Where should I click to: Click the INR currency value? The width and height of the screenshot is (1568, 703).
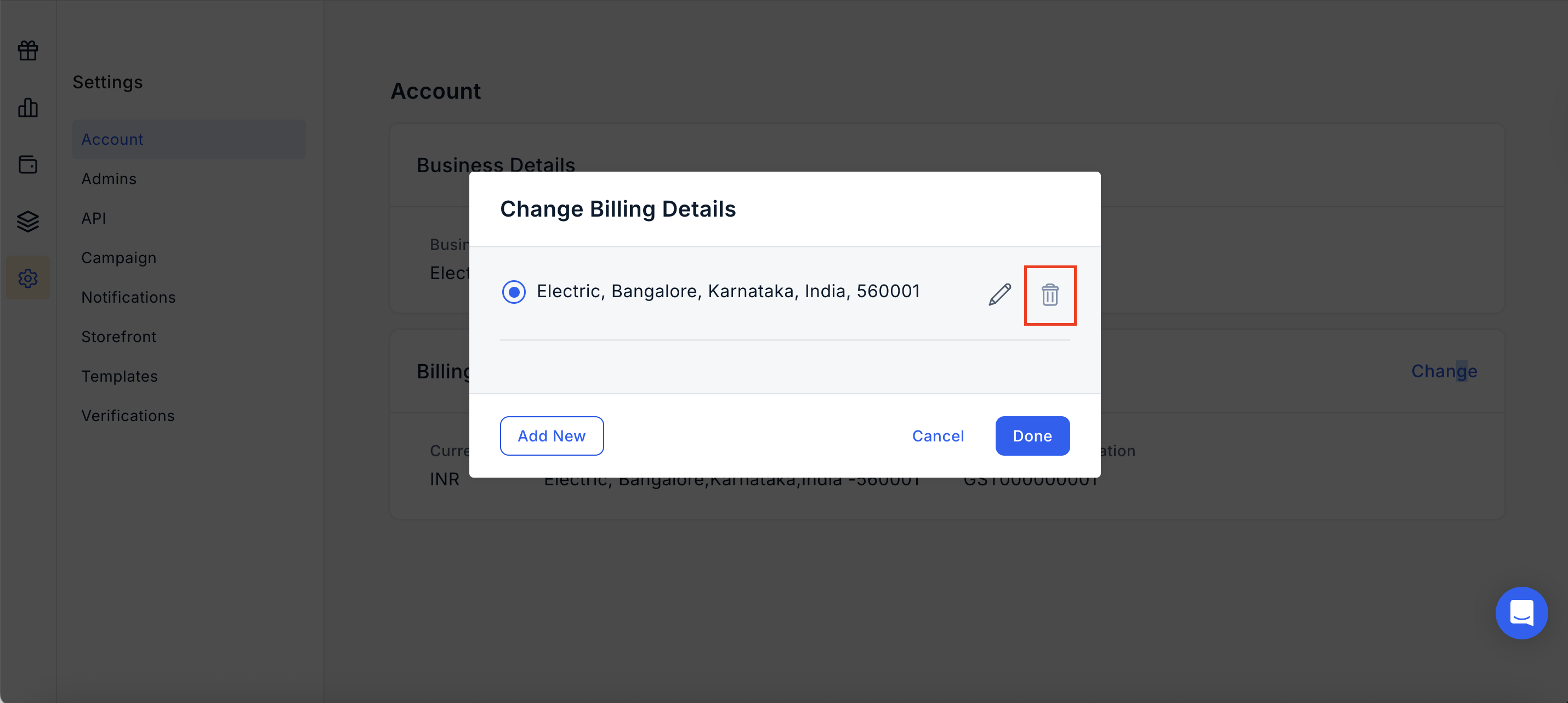tap(444, 480)
